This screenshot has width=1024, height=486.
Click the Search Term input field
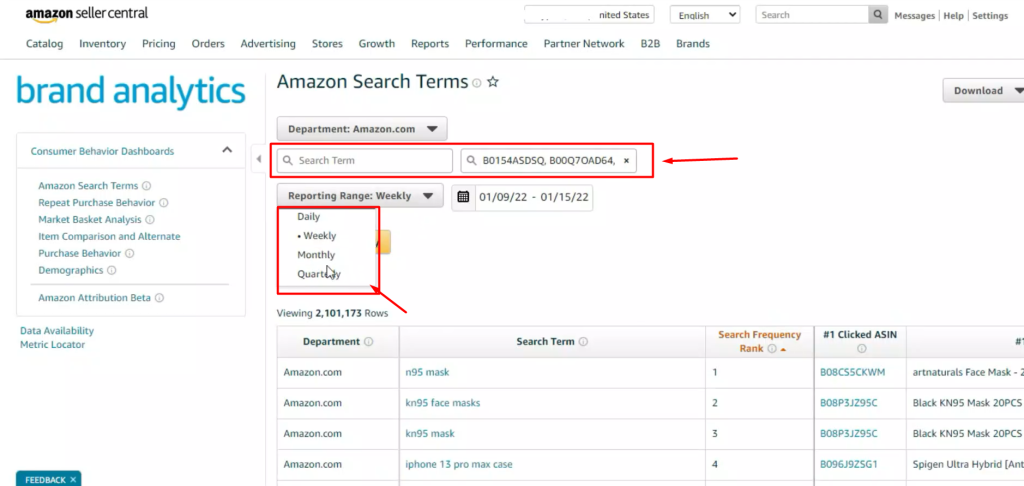click(364, 161)
